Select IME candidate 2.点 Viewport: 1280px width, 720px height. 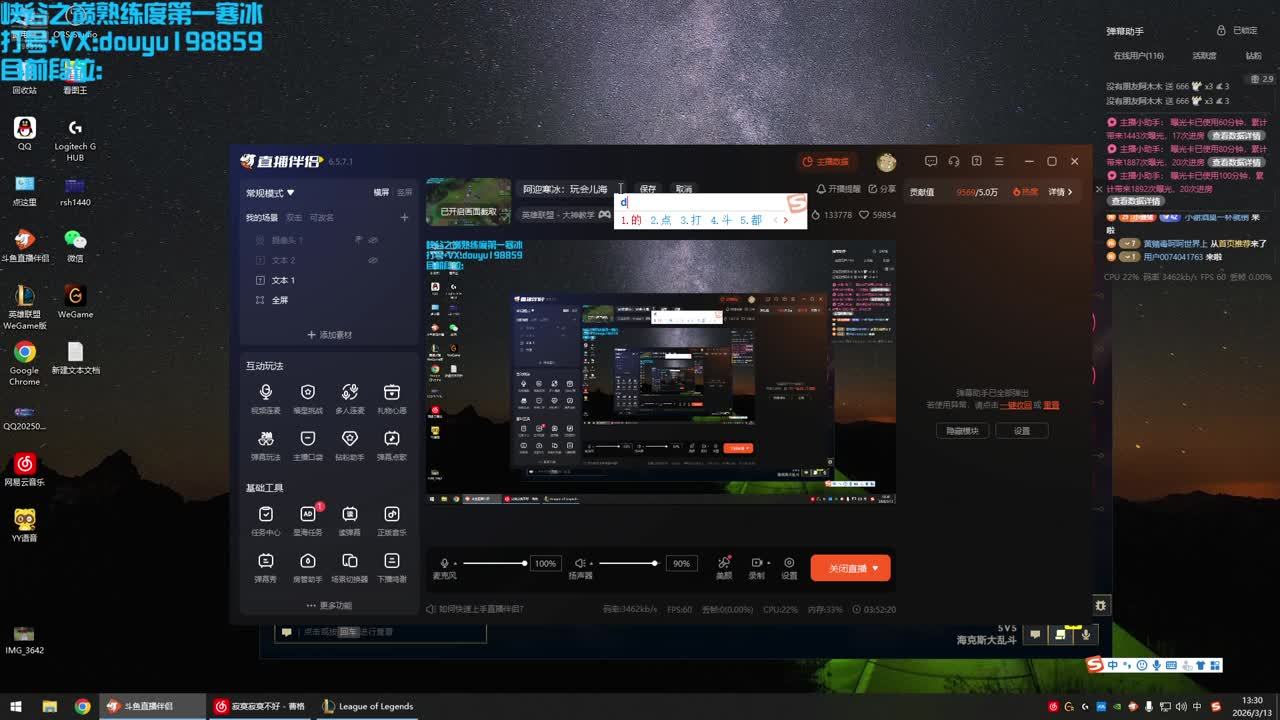(x=660, y=220)
